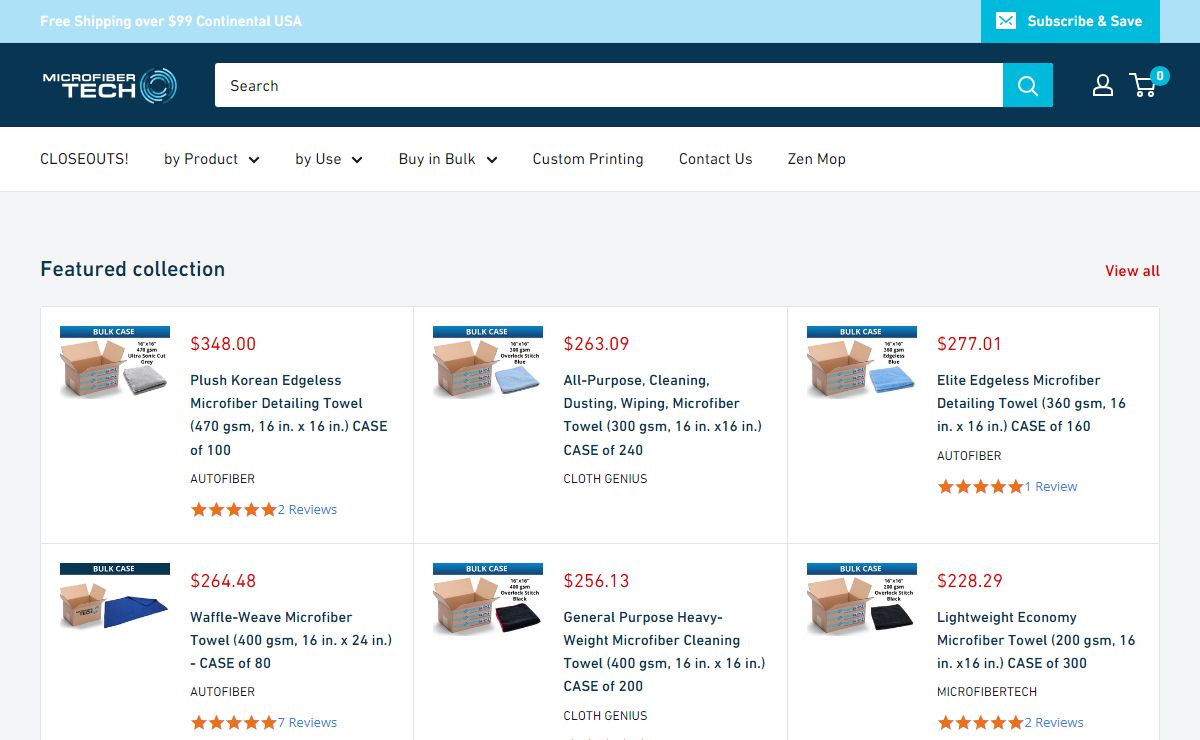Click CLOTH GENIUS vendor under General Purpose towel
This screenshot has height=740, width=1200.
(605, 716)
